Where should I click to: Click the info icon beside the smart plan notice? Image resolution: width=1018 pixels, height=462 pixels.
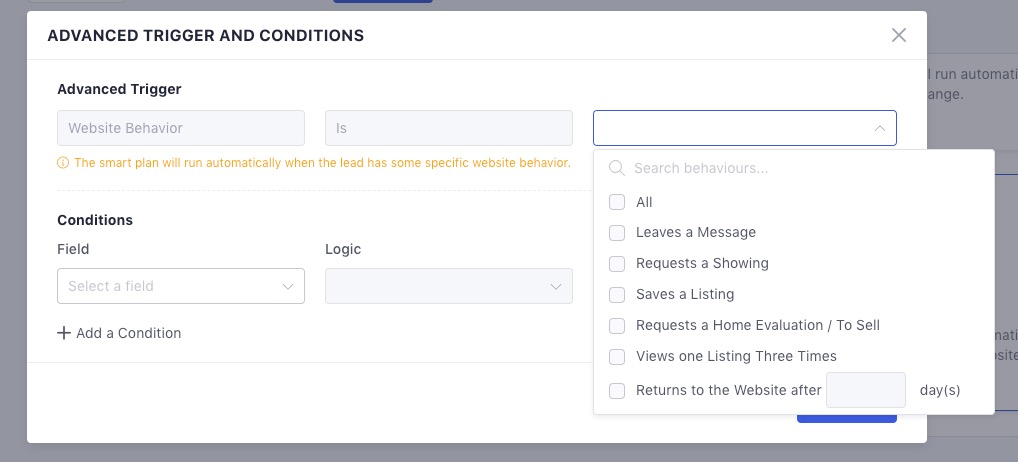pos(63,163)
